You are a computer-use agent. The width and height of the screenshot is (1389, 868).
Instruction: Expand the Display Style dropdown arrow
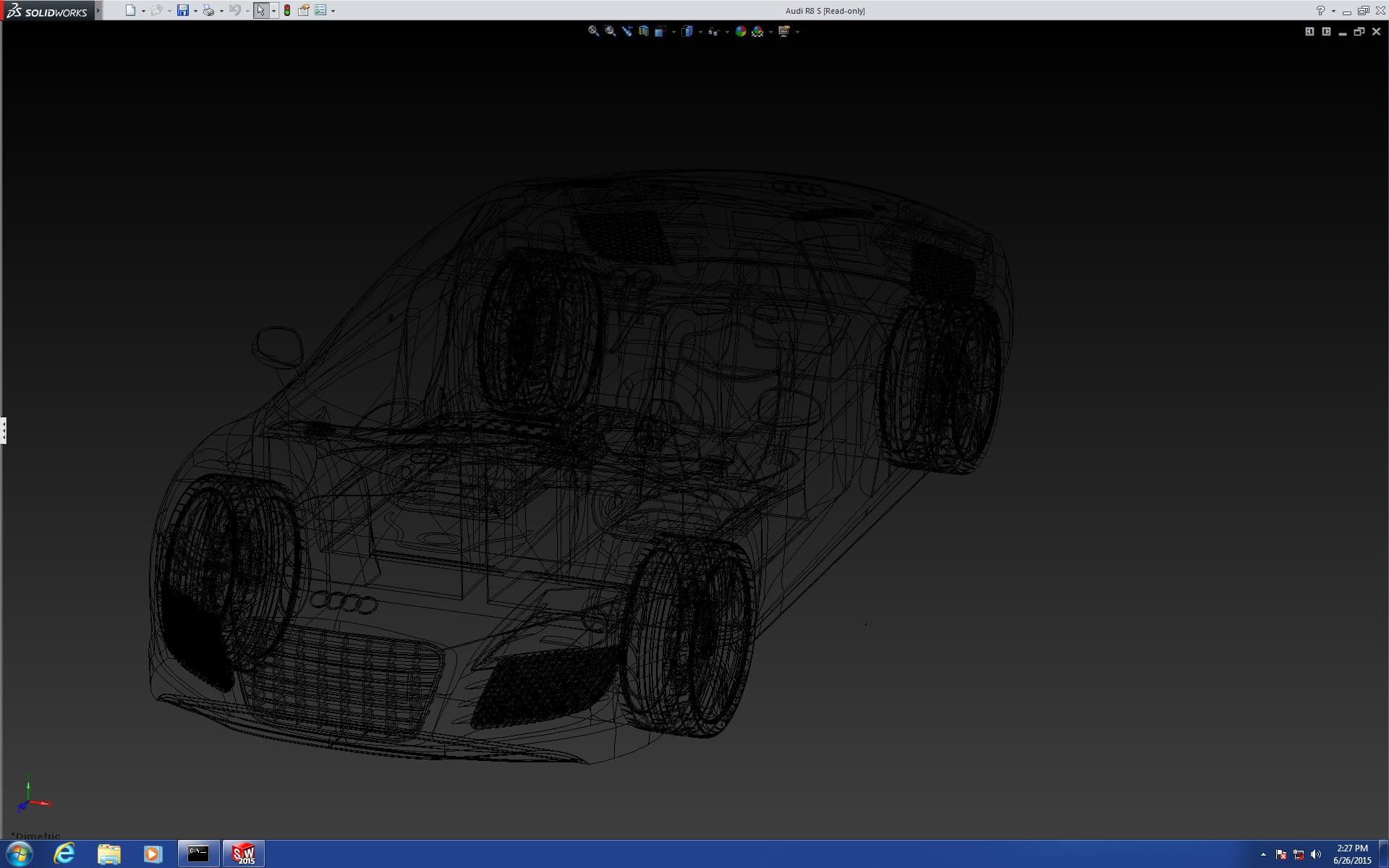700,32
